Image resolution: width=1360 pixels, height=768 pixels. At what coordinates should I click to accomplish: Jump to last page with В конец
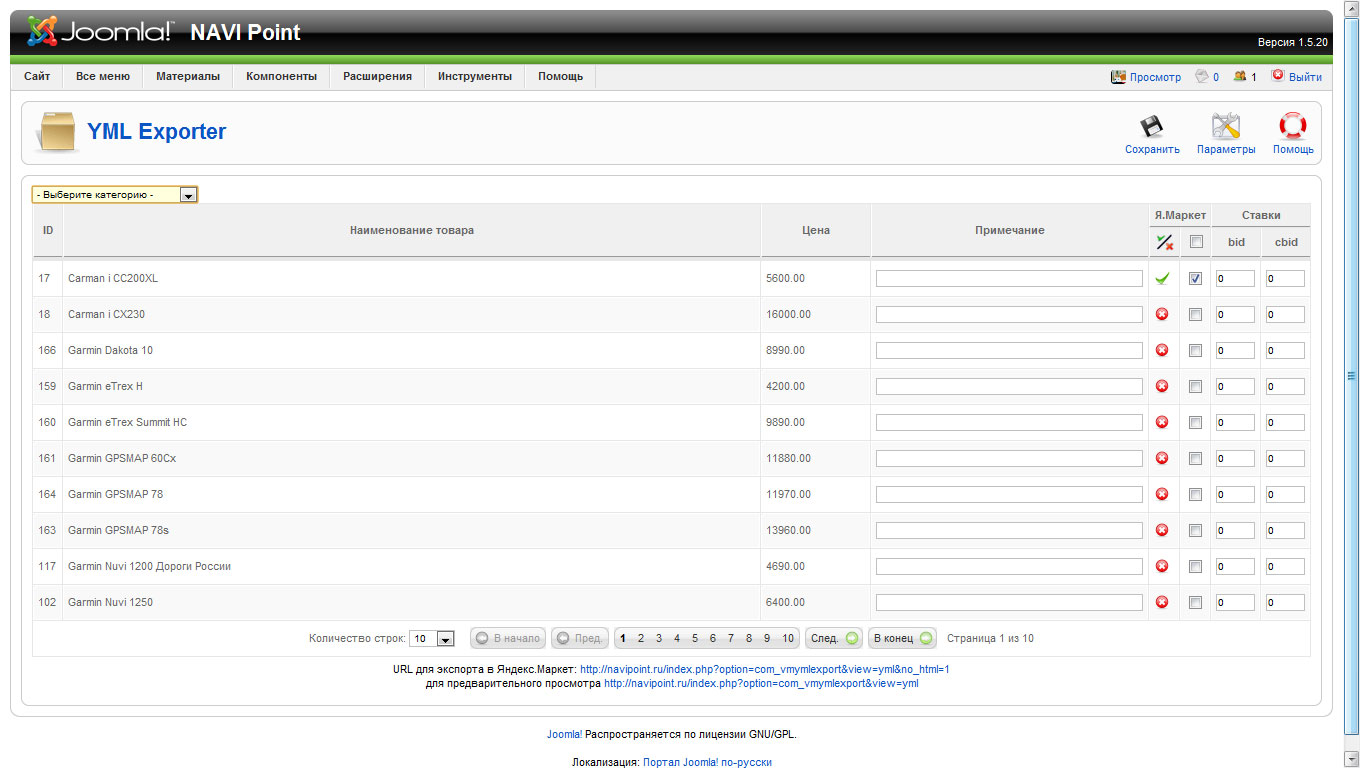coord(902,638)
